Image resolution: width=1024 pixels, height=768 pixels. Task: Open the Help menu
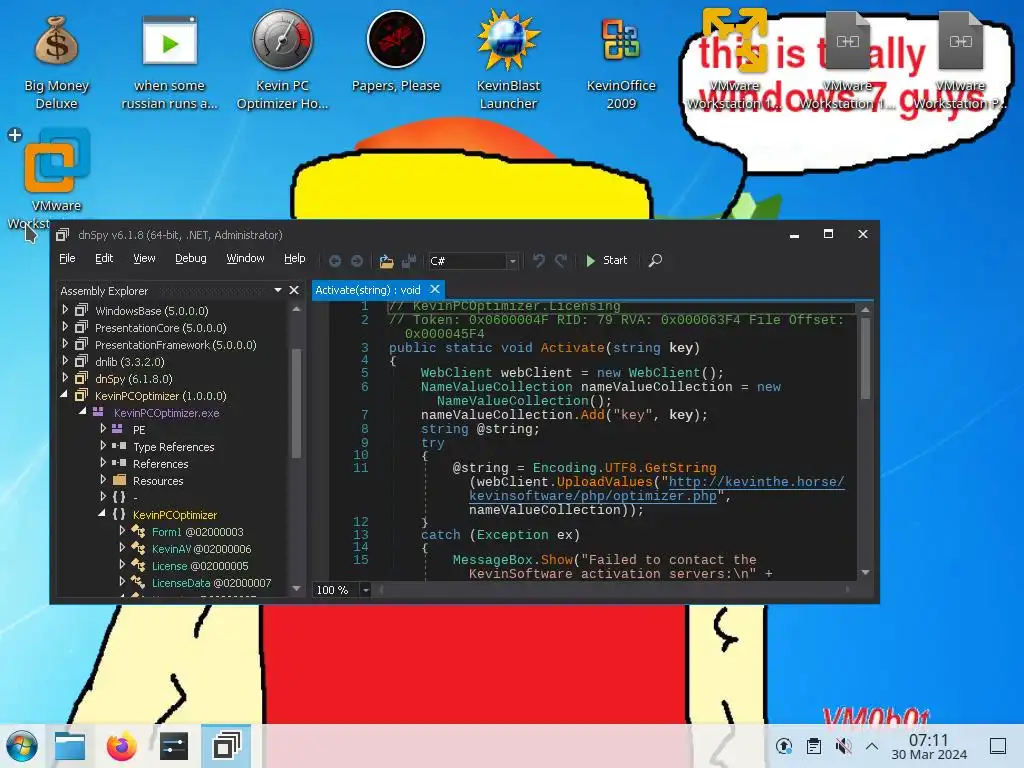[x=295, y=258]
